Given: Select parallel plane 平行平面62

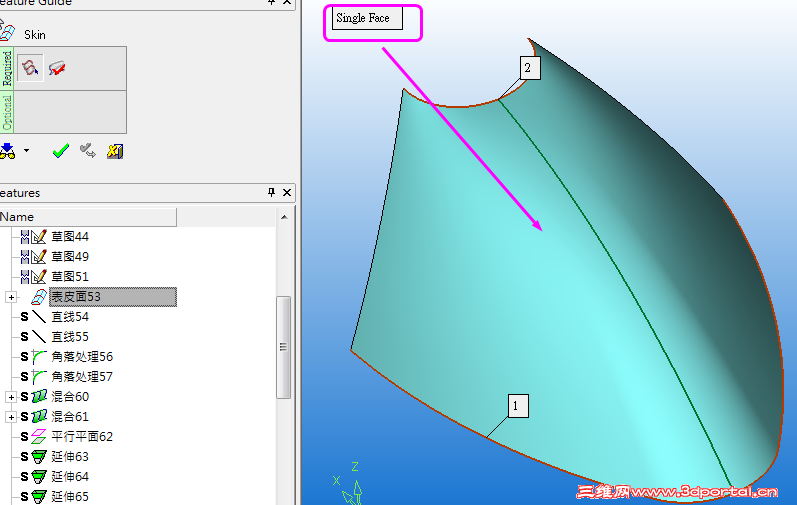Looking at the screenshot, I should (82, 437).
